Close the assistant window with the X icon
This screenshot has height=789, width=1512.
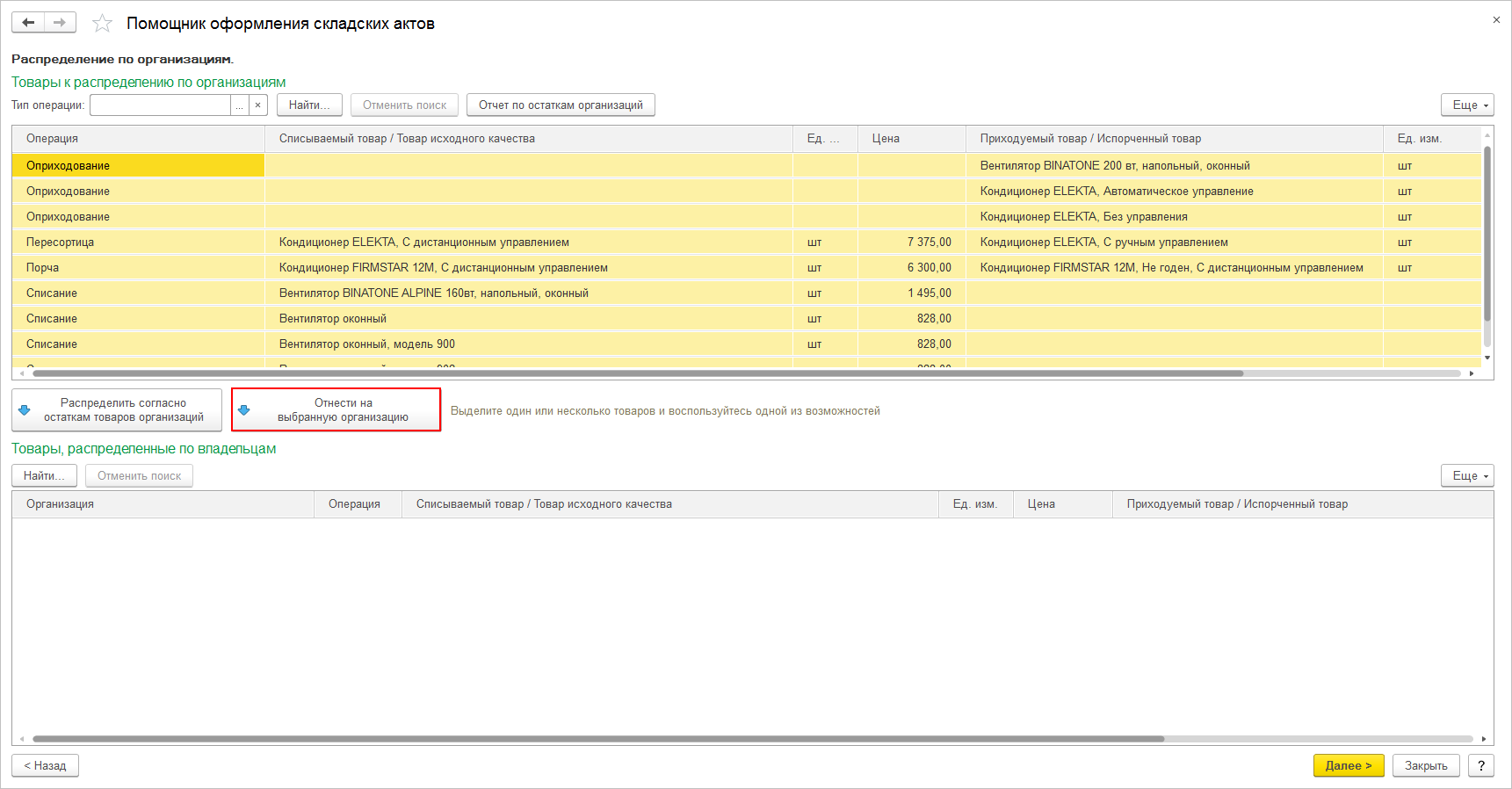click(1496, 20)
